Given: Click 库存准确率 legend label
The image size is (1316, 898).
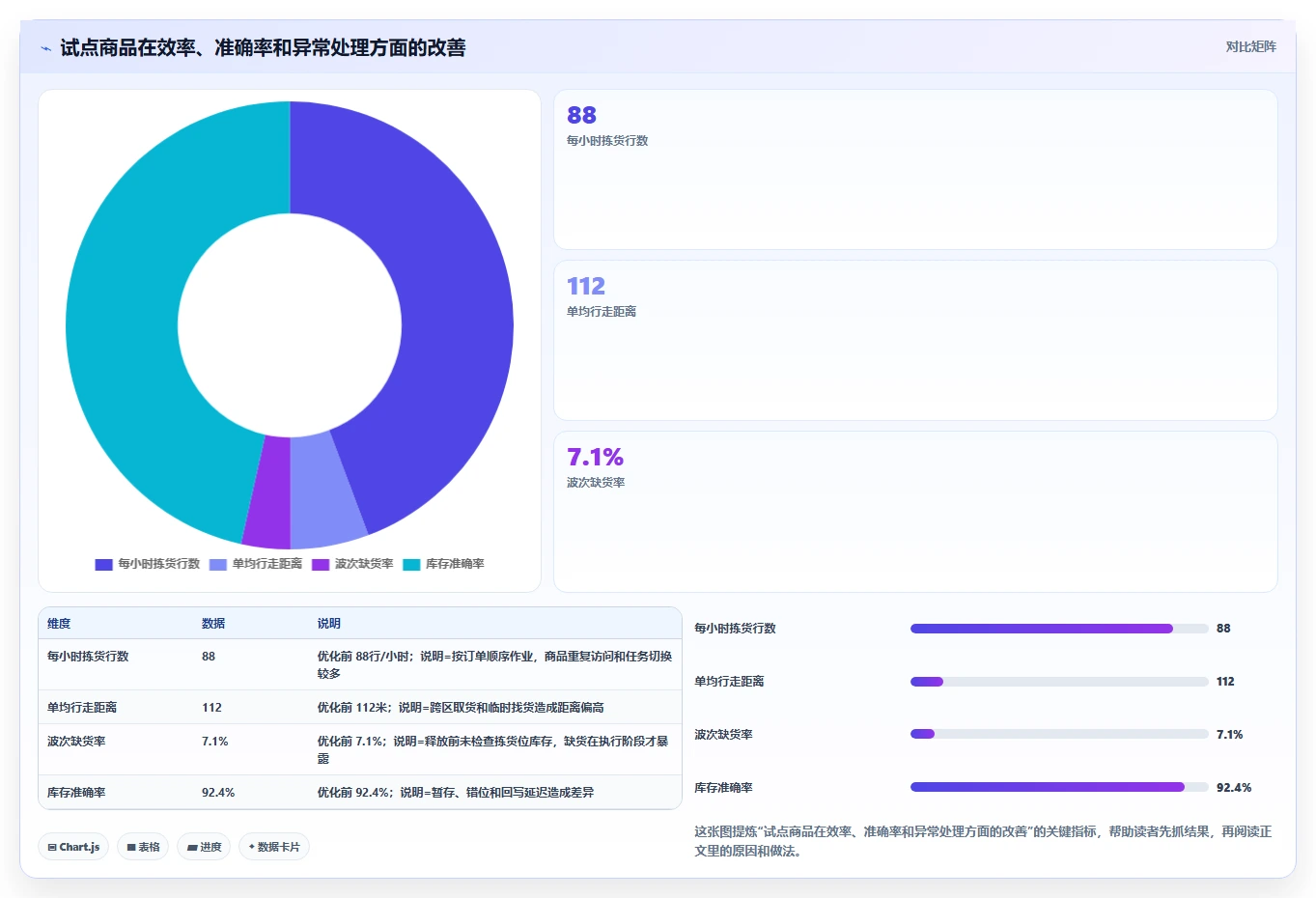Looking at the screenshot, I should coord(455,564).
